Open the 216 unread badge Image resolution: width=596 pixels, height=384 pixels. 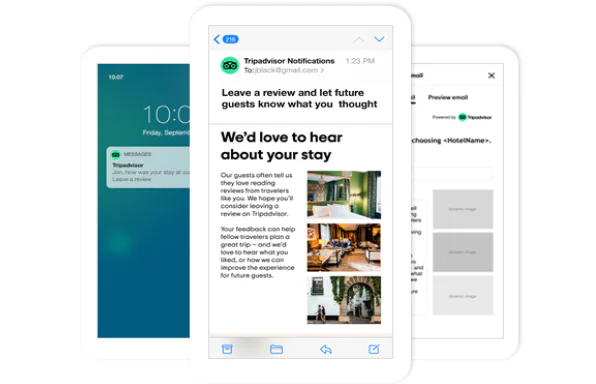230,39
